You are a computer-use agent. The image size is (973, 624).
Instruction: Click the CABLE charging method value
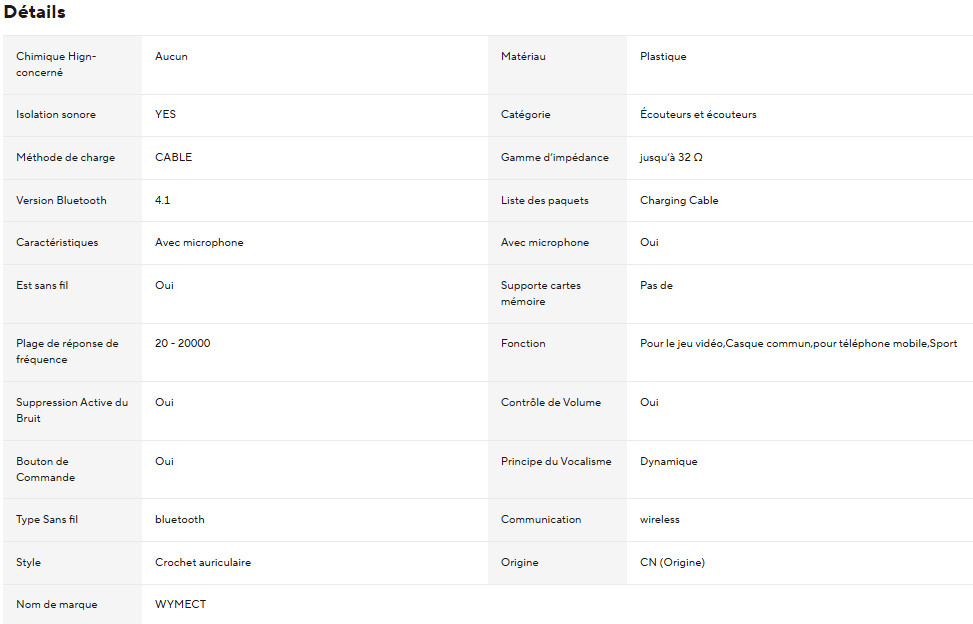(x=173, y=158)
